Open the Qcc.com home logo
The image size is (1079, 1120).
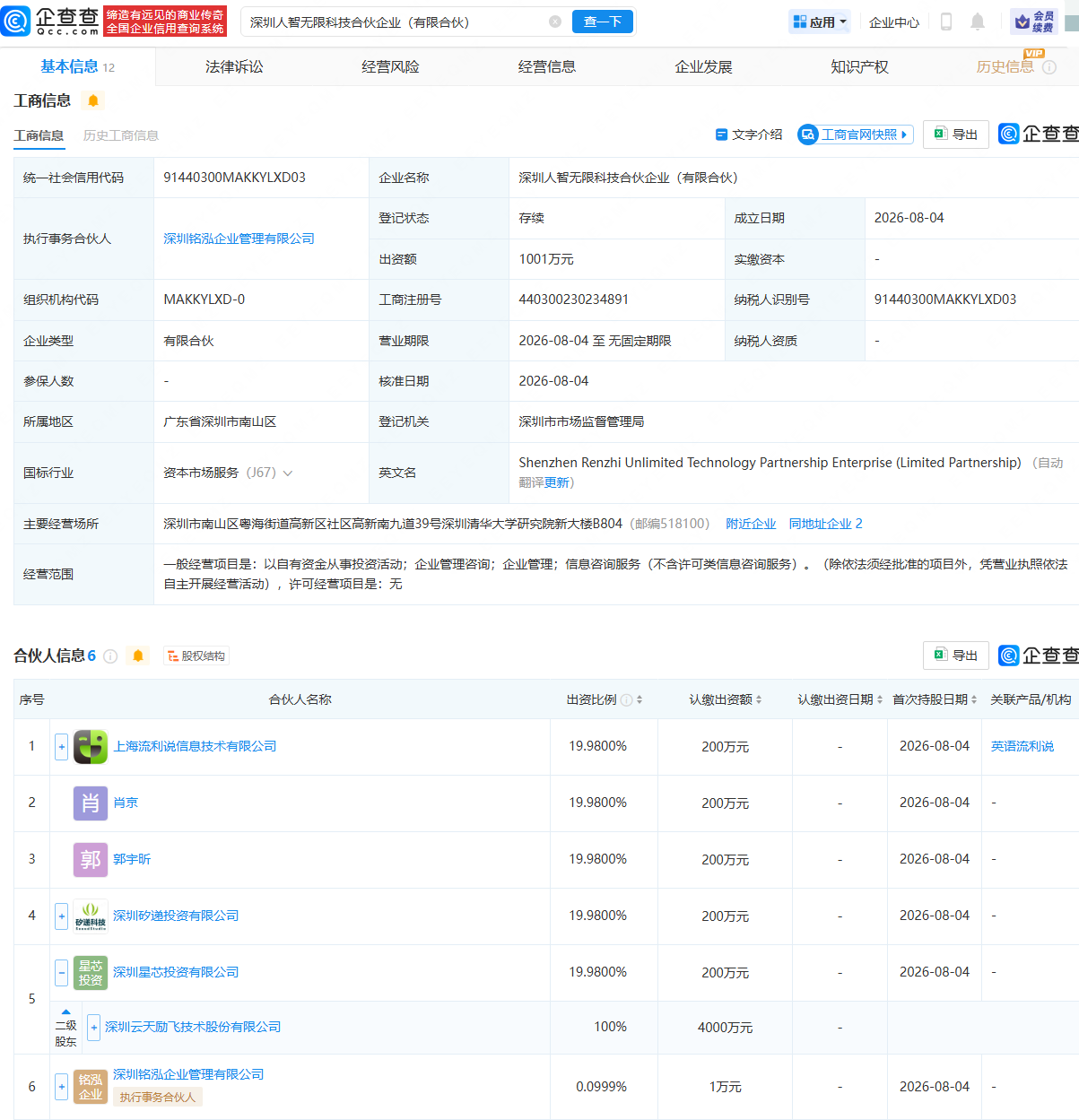coord(50,22)
